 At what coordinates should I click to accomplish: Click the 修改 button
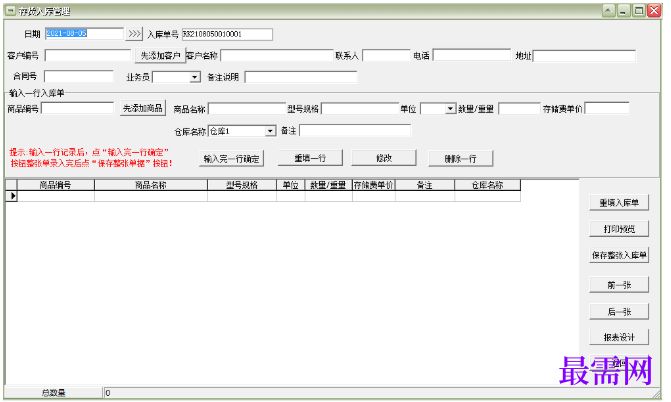pyautogui.click(x=384, y=158)
